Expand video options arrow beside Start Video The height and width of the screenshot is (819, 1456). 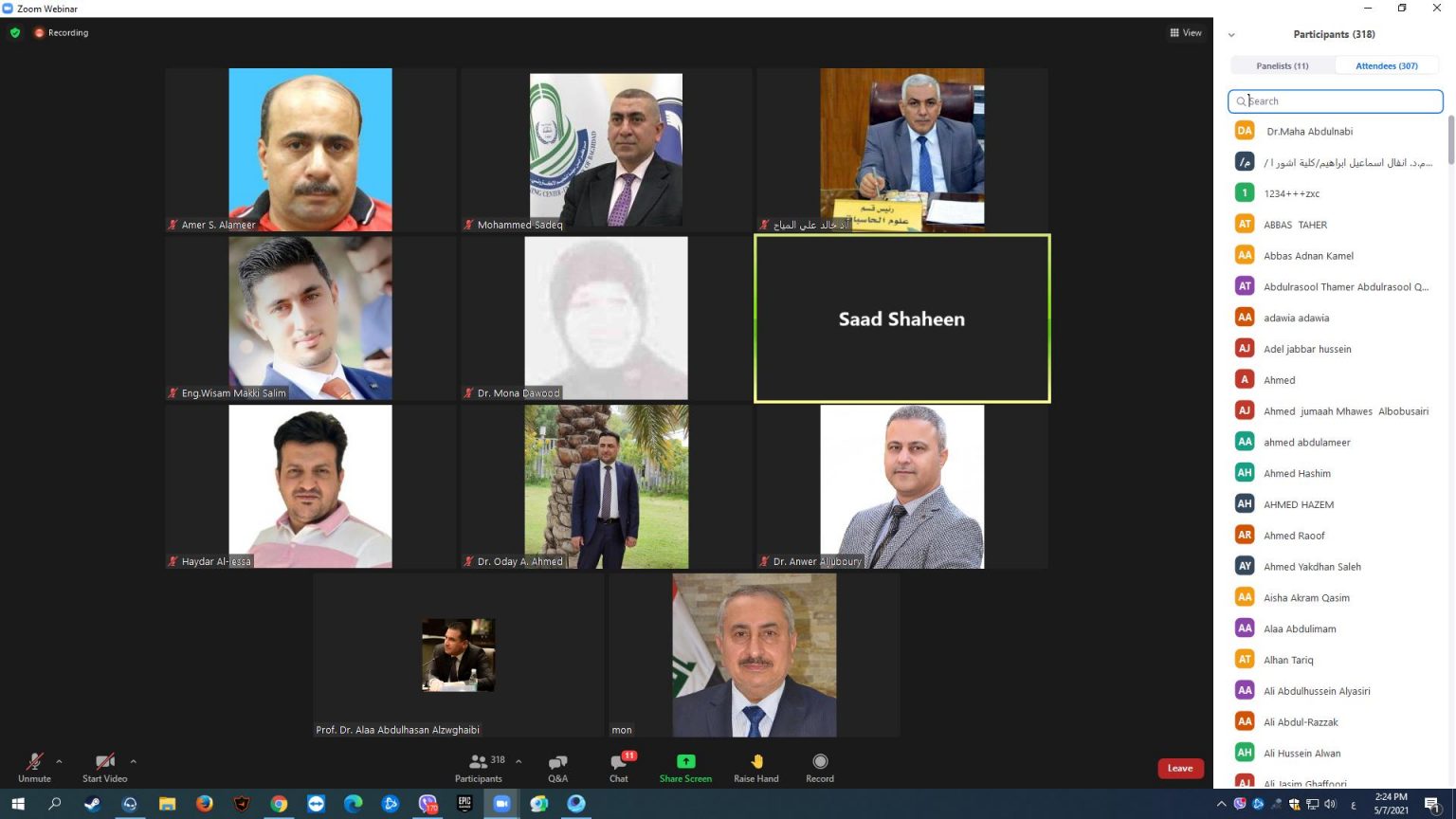[133, 761]
